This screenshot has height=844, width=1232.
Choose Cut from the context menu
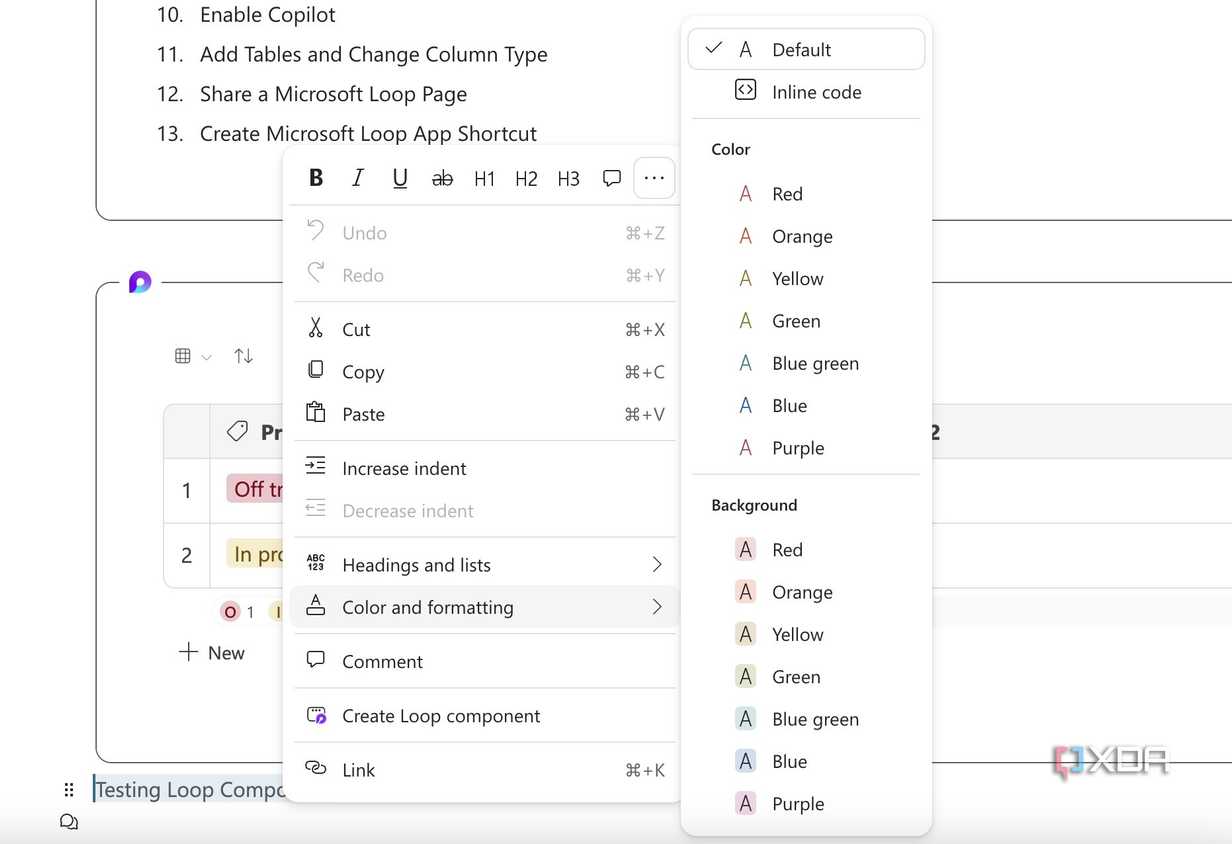[x=485, y=329]
